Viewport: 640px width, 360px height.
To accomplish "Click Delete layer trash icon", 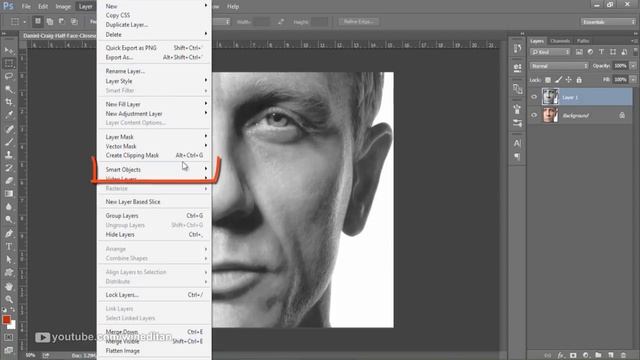I will click(x=623, y=356).
